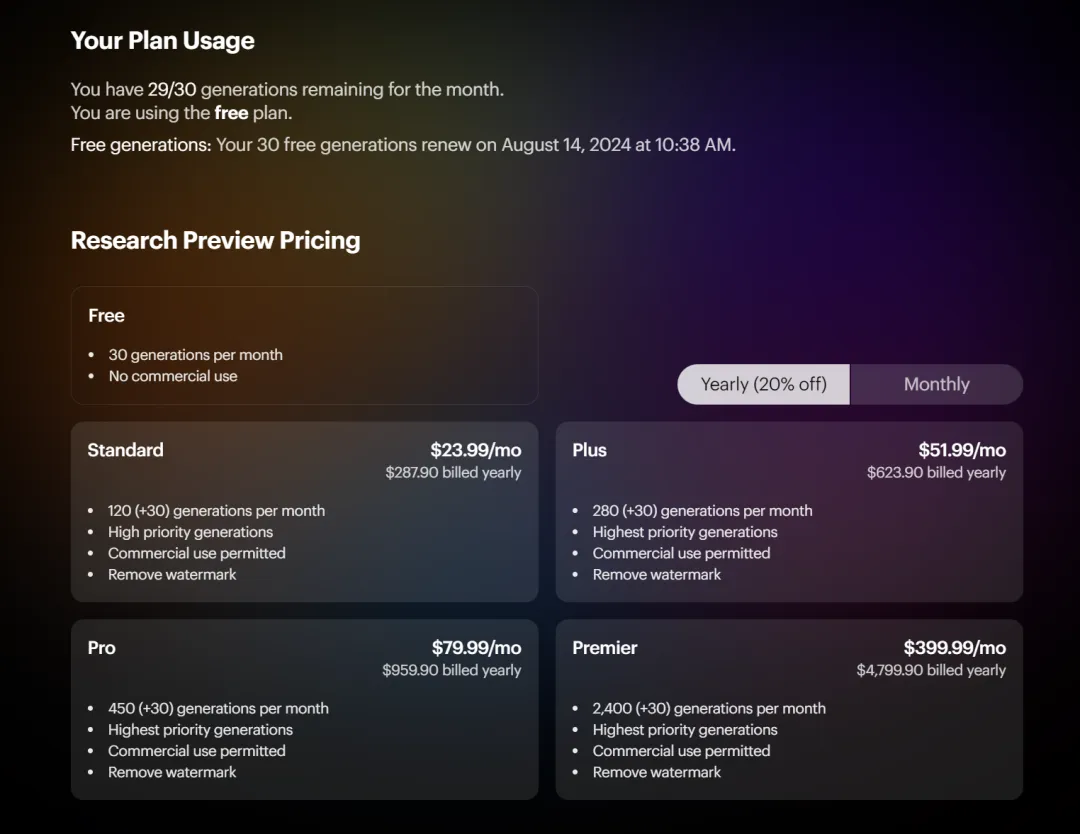
Task: Click the $23.99/mo Standard price
Action: pos(476,450)
